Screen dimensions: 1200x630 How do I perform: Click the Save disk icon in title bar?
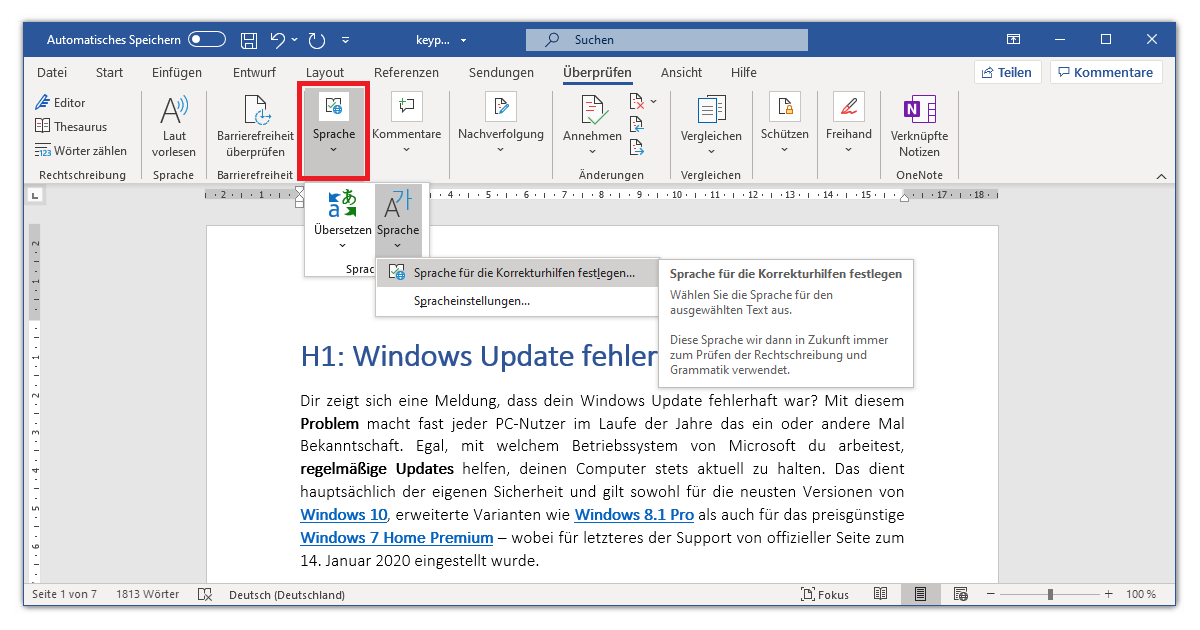249,40
